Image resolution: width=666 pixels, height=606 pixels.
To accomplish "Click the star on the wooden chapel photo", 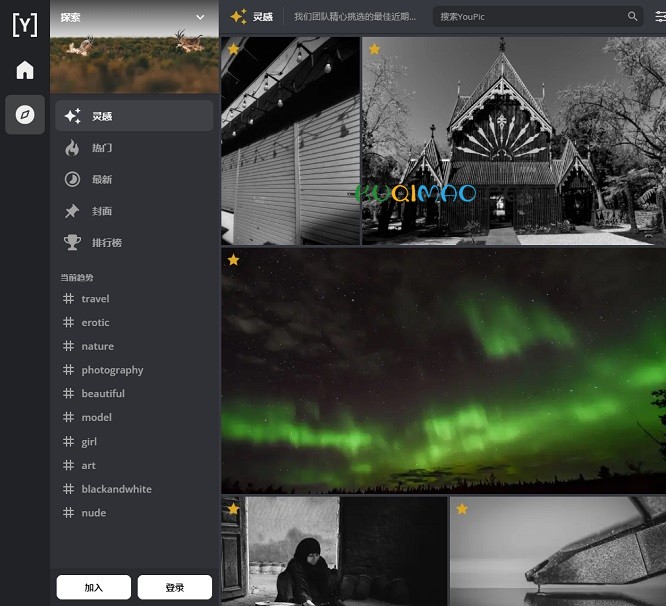I will 374,49.
